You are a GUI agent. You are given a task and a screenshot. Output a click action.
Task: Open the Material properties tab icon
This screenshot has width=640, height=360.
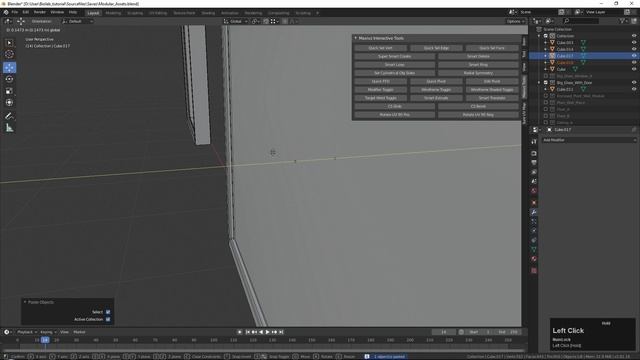(534, 259)
